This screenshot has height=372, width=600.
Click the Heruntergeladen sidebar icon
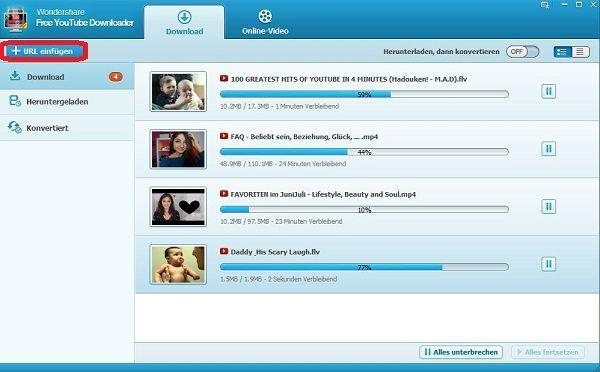pos(15,101)
